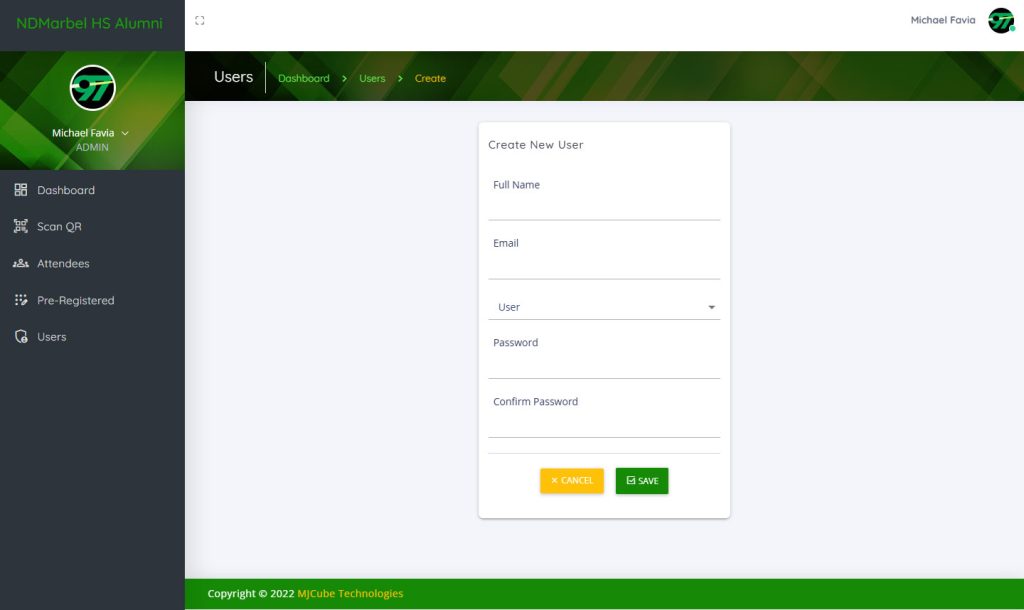Expand the Michael Favia sidebar chevron
The image size is (1024, 610).
[125, 133]
